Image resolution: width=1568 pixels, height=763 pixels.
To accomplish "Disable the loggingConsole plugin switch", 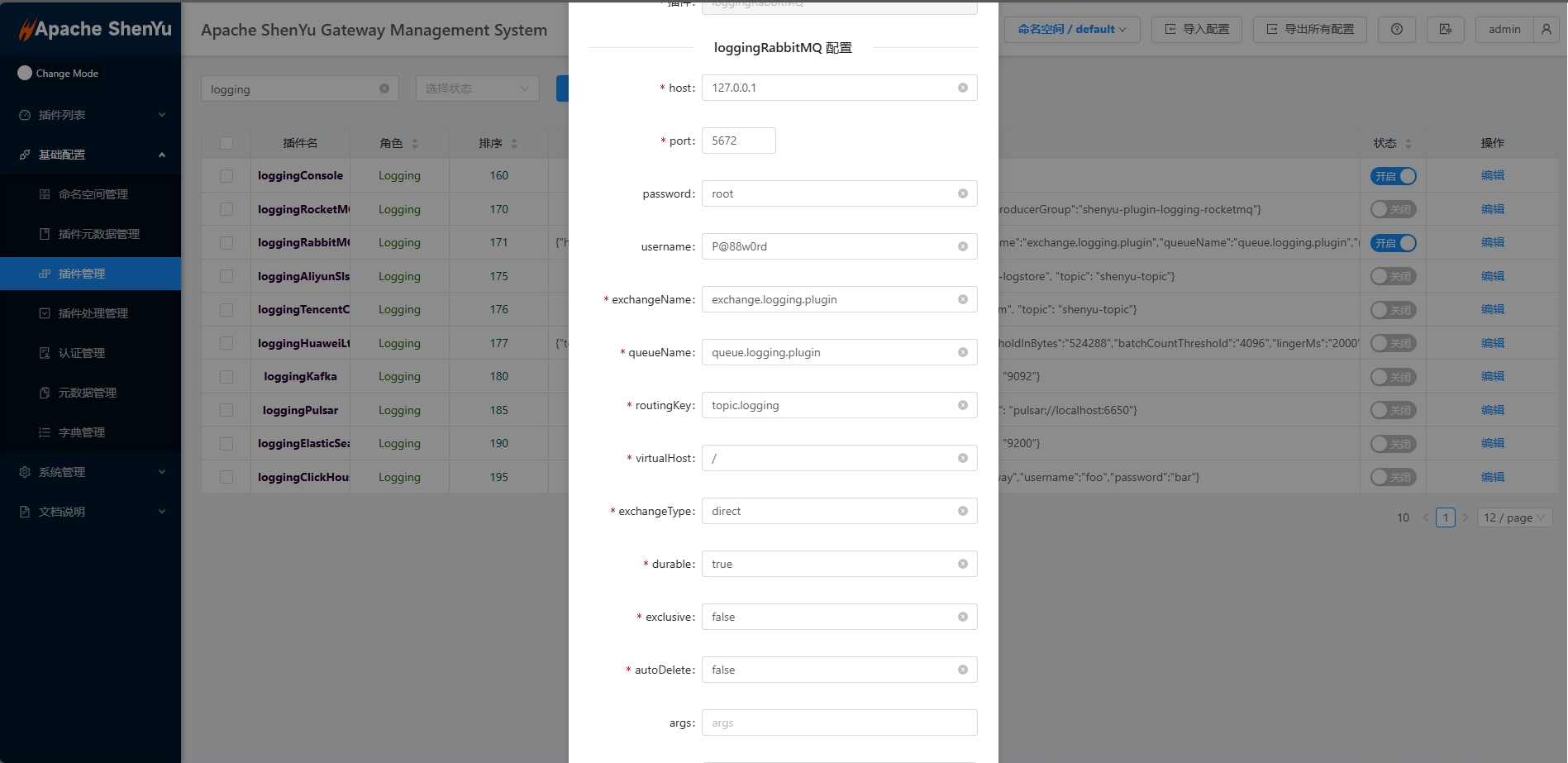I will [1393, 176].
